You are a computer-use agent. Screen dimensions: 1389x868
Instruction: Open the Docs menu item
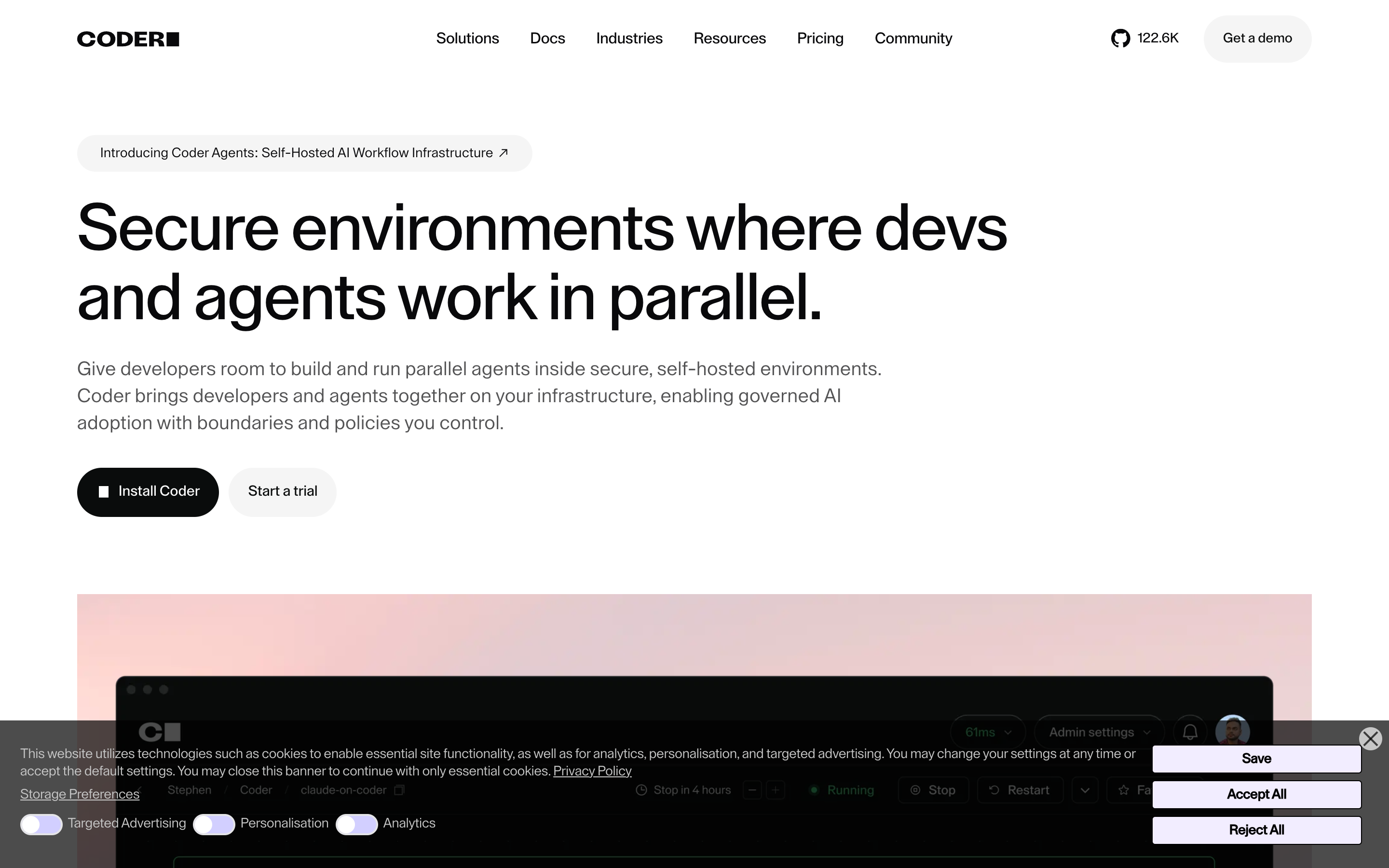(x=547, y=39)
